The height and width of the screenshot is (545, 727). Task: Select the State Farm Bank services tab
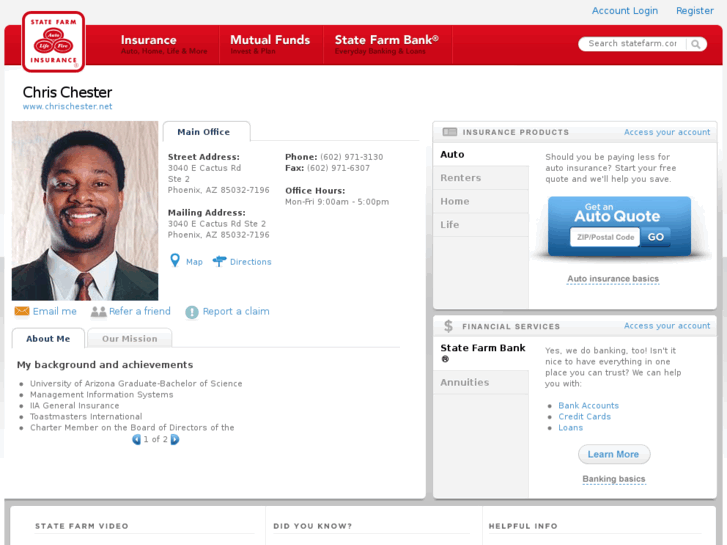click(481, 353)
